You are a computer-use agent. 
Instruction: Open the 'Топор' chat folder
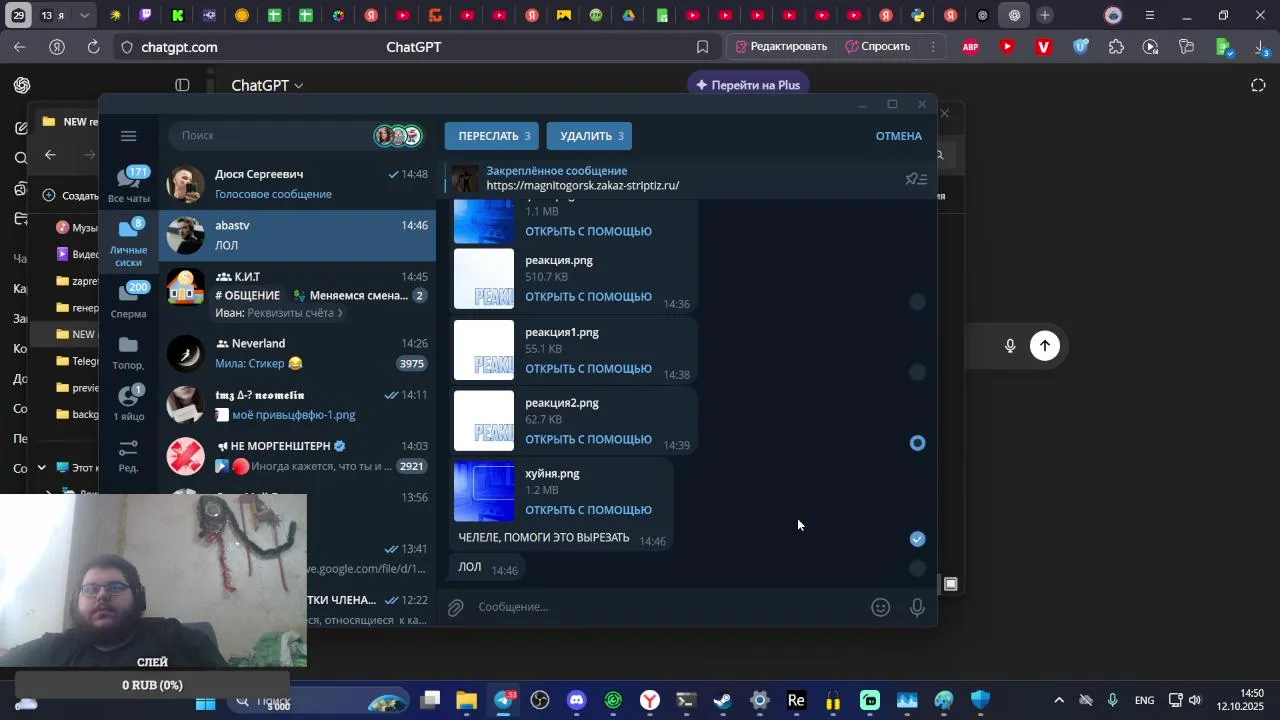[129, 353]
